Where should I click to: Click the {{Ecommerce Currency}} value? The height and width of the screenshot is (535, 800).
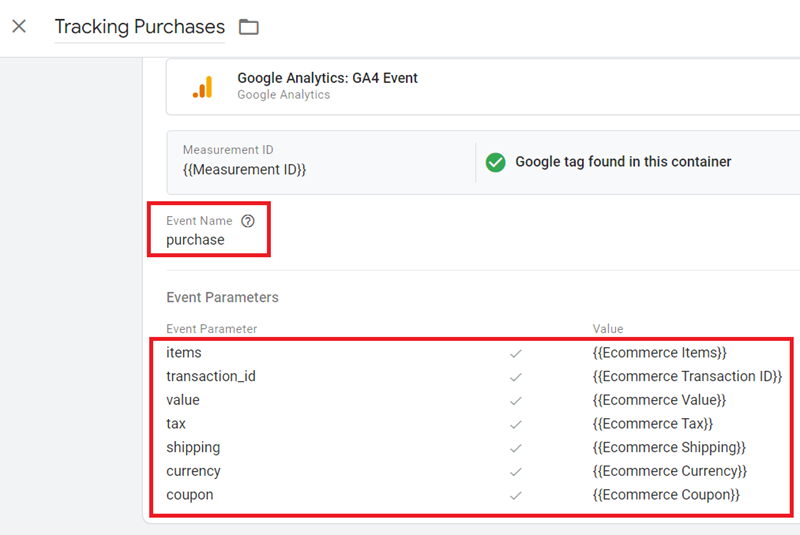click(669, 471)
